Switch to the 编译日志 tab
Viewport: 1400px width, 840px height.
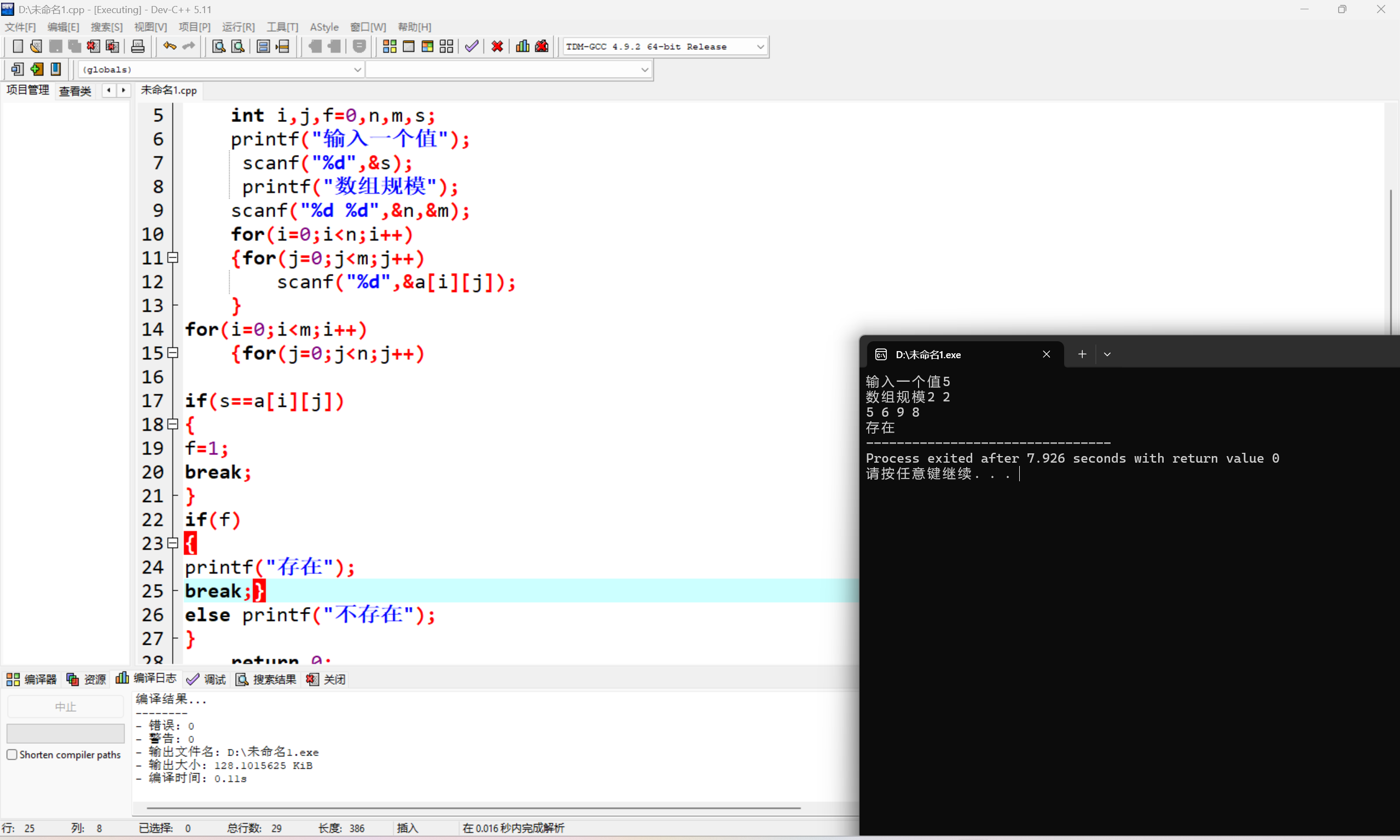click(146, 679)
